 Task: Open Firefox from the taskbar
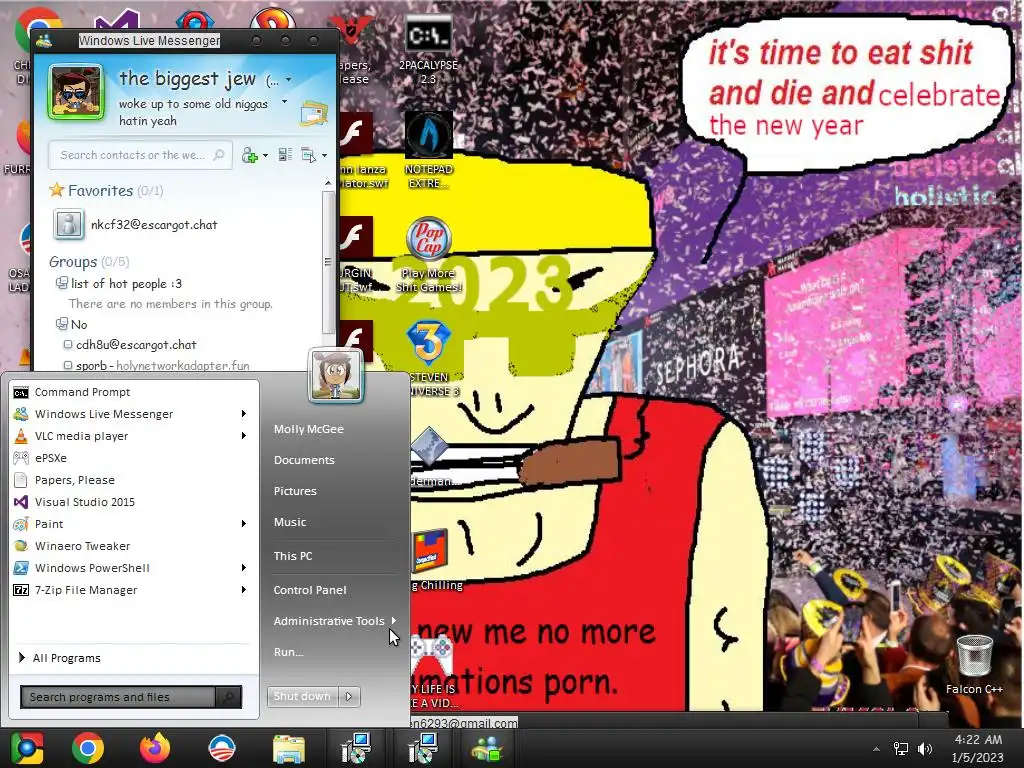point(155,748)
